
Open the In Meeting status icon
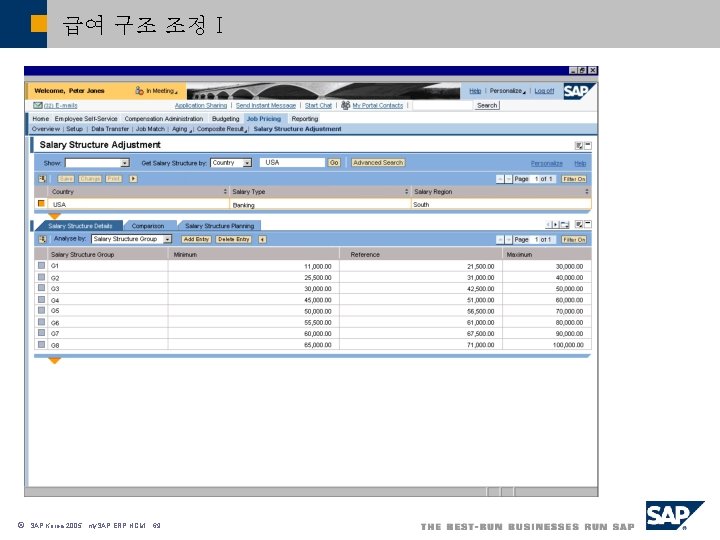[x=139, y=90]
